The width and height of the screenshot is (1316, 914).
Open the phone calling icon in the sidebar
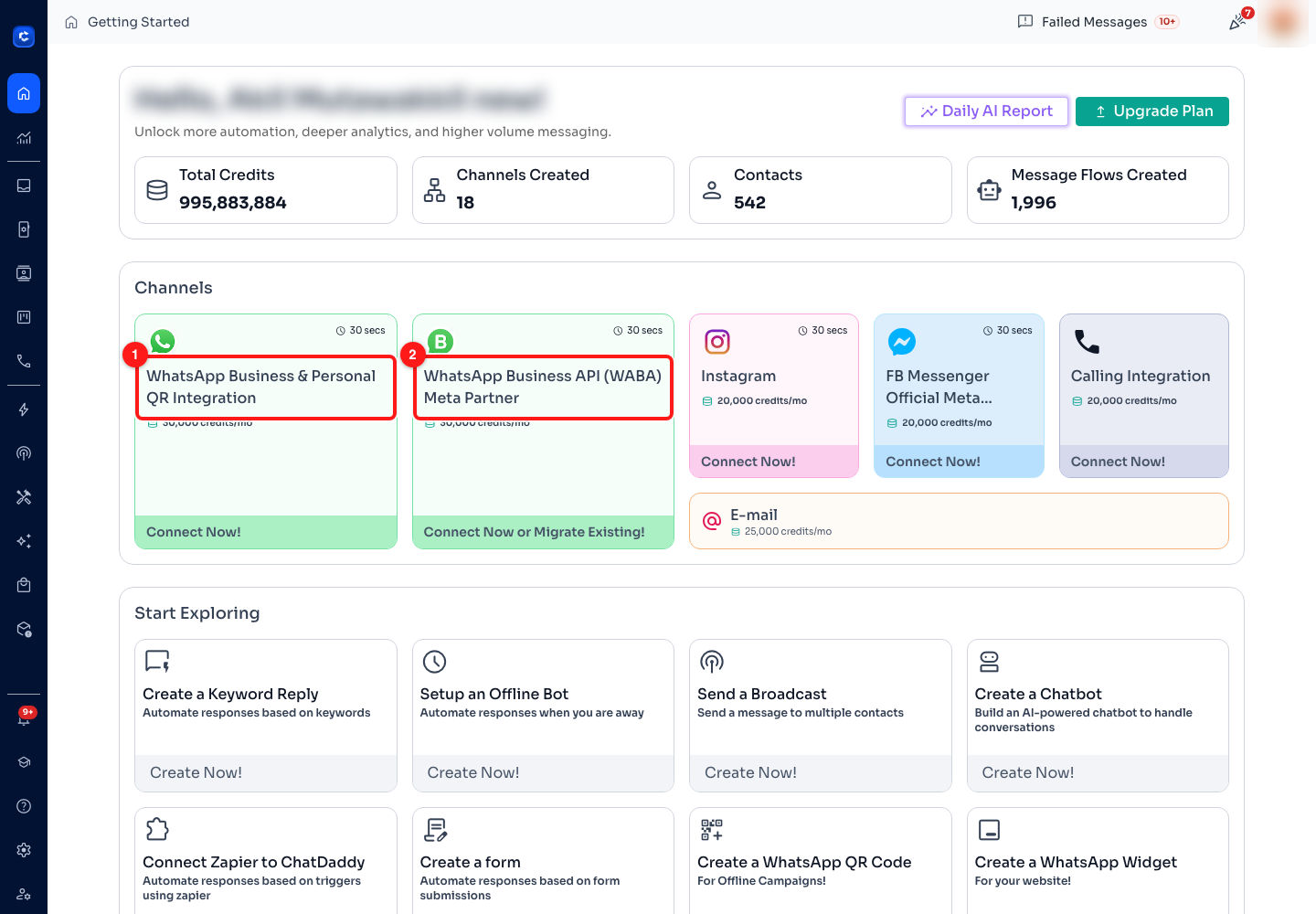[24, 361]
